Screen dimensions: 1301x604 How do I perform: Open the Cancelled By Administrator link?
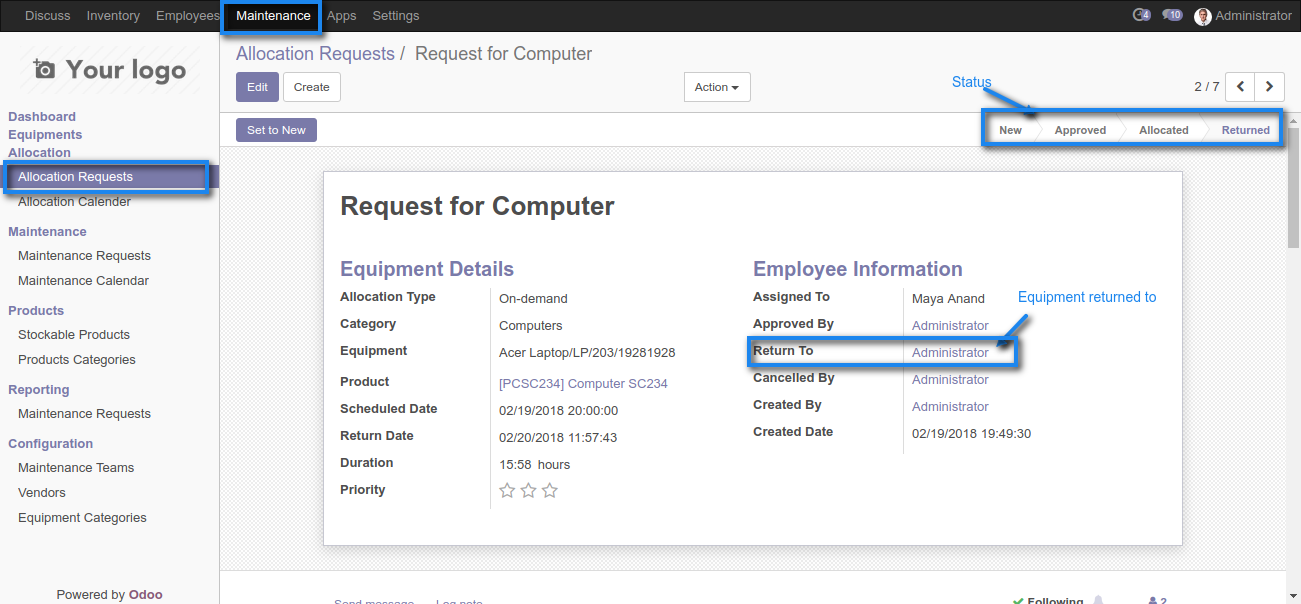tap(950, 380)
